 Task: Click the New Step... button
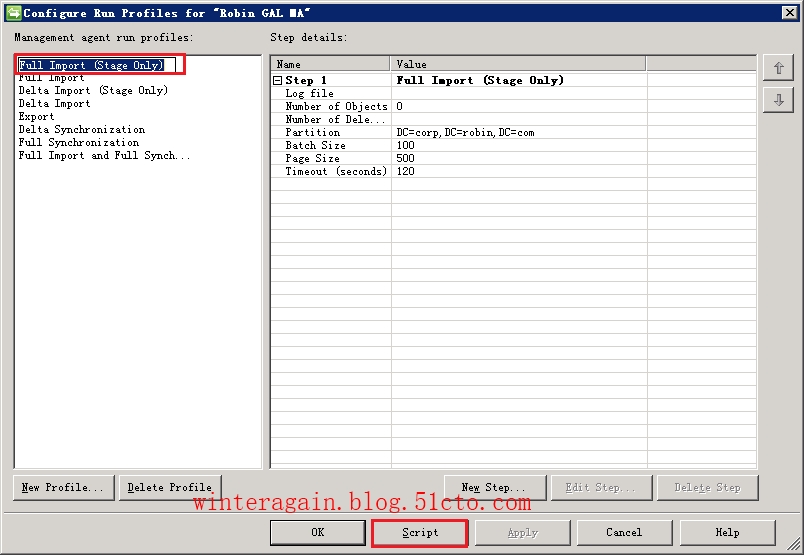click(x=495, y=488)
